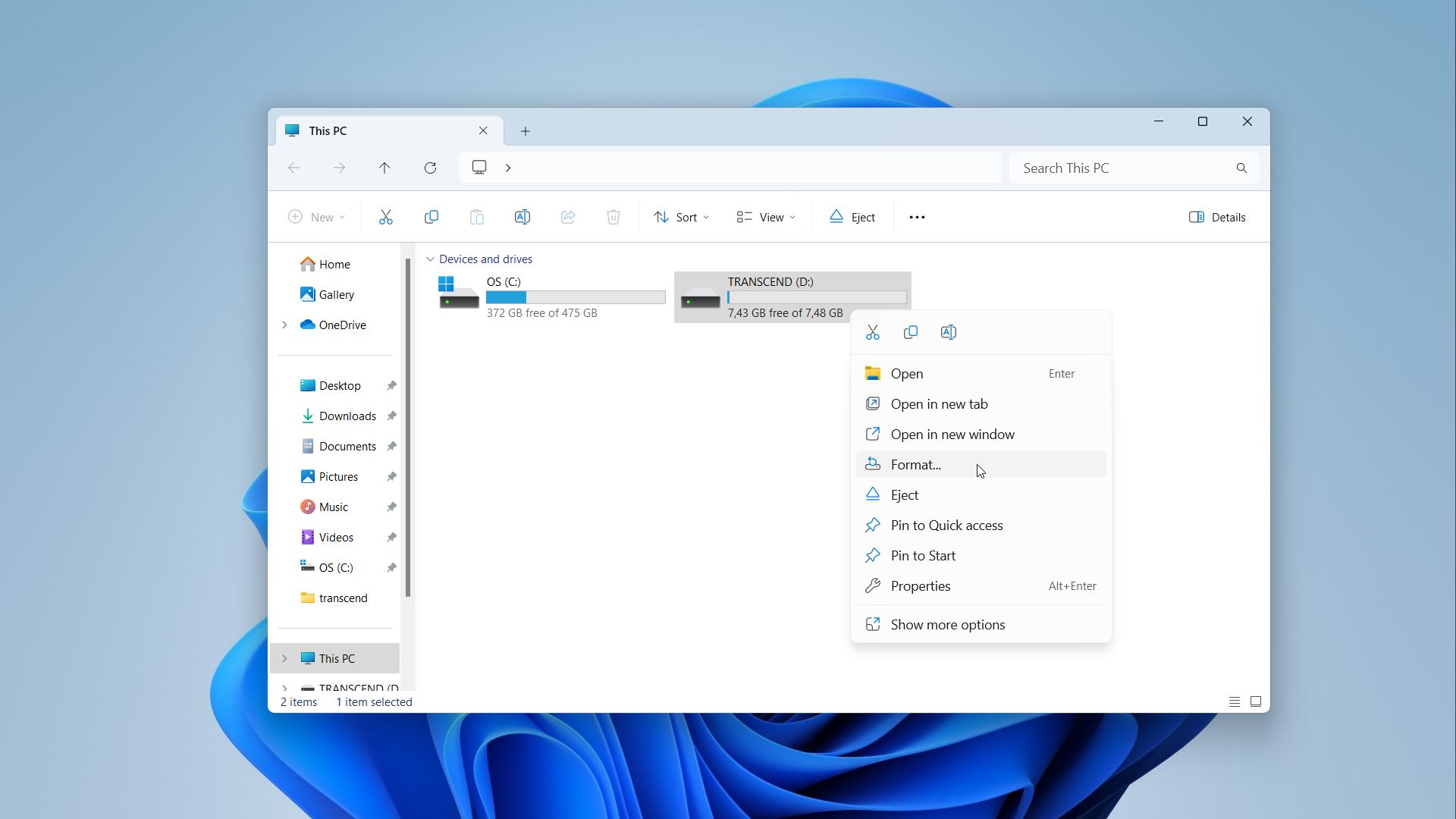Click the monitor/display icon in address bar
Viewport: 1456px width, 819px height.
tap(480, 167)
